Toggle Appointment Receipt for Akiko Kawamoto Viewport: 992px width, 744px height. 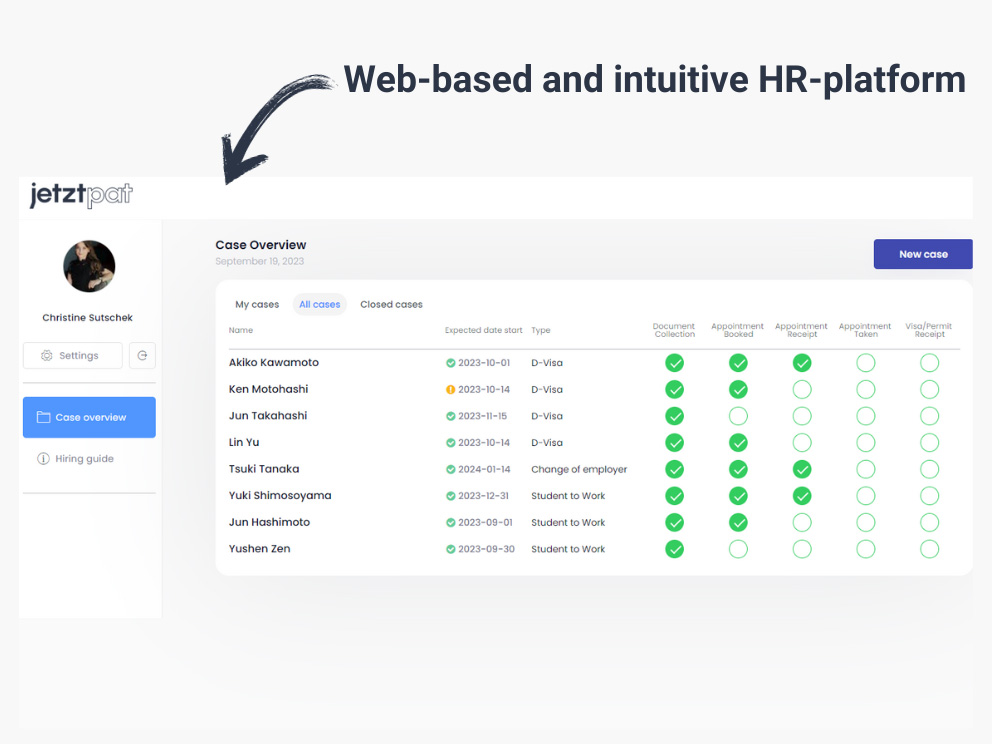(x=802, y=363)
